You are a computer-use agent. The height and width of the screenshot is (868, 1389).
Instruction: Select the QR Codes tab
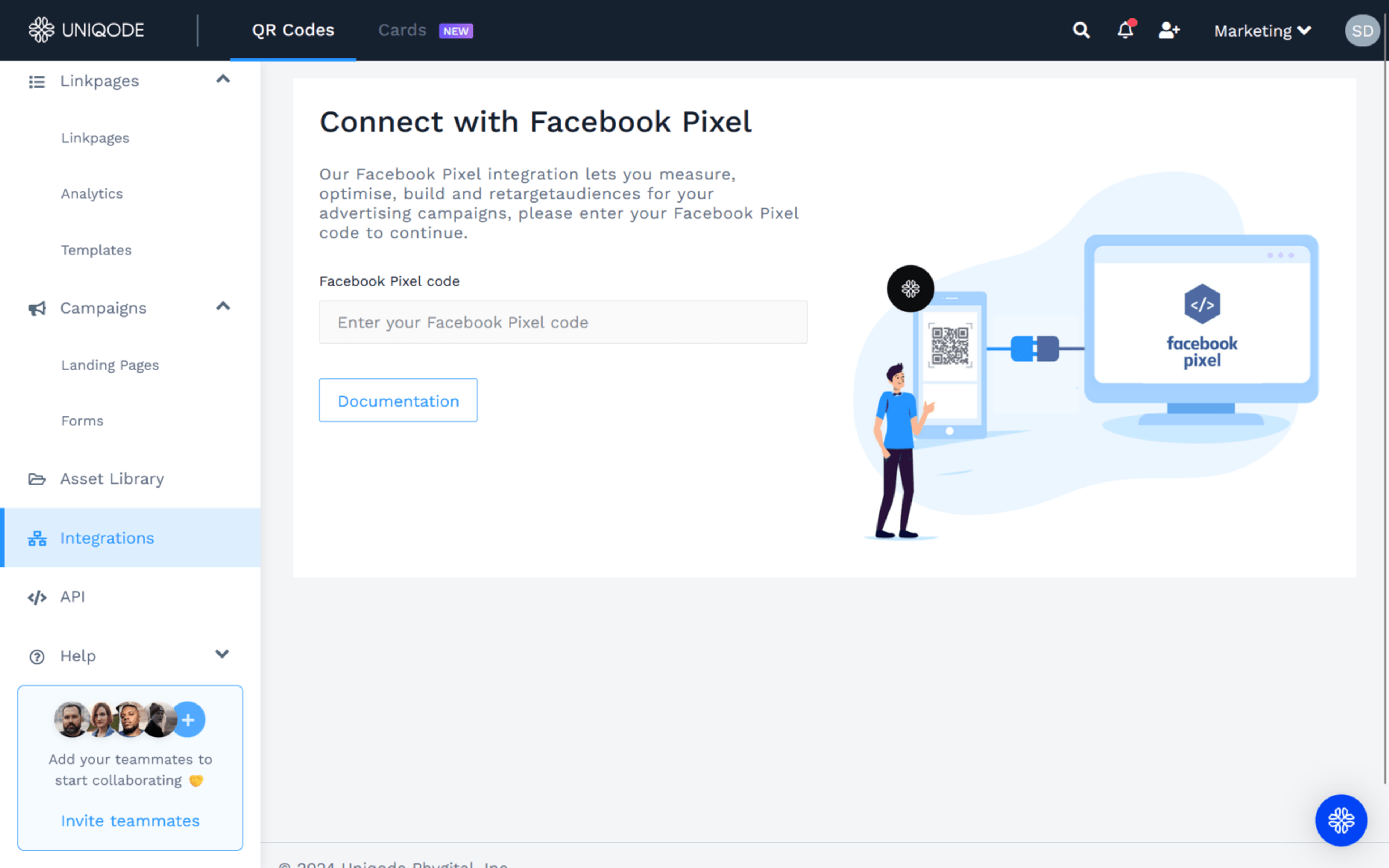(x=293, y=30)
